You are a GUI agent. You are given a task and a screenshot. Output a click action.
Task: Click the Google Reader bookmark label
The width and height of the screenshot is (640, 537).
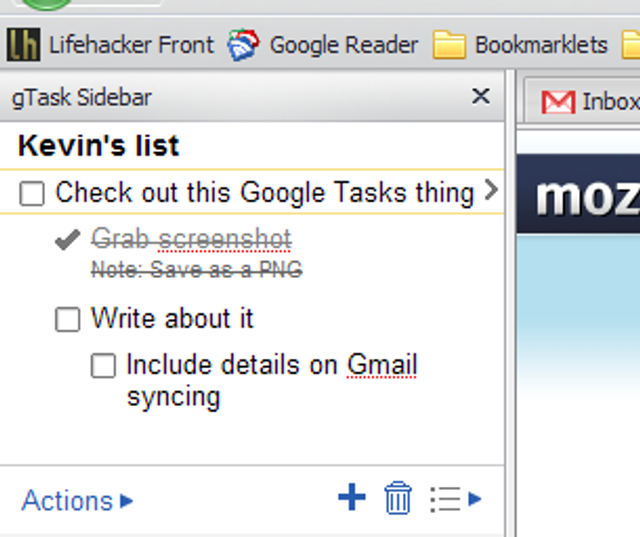click(343, 45)
